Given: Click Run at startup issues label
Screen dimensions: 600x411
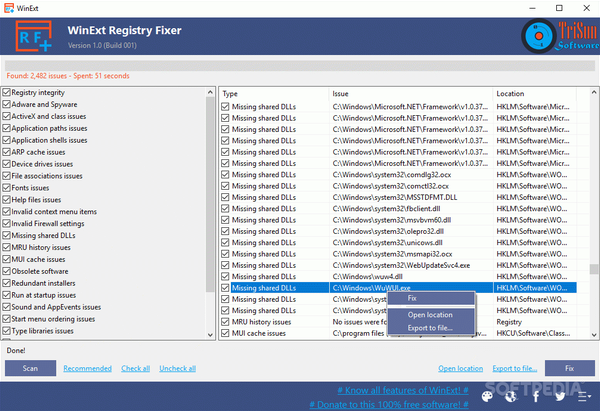Looking at the screenshot, I should 44,295.
